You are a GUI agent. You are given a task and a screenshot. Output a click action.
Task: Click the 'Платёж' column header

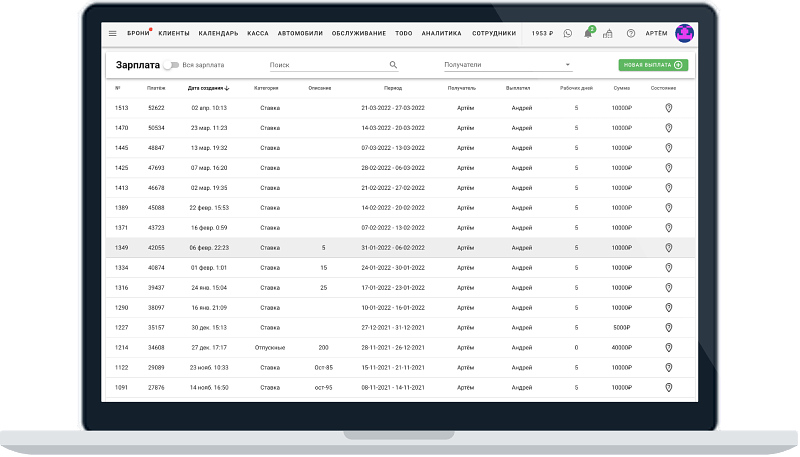[x=156, y=88]
